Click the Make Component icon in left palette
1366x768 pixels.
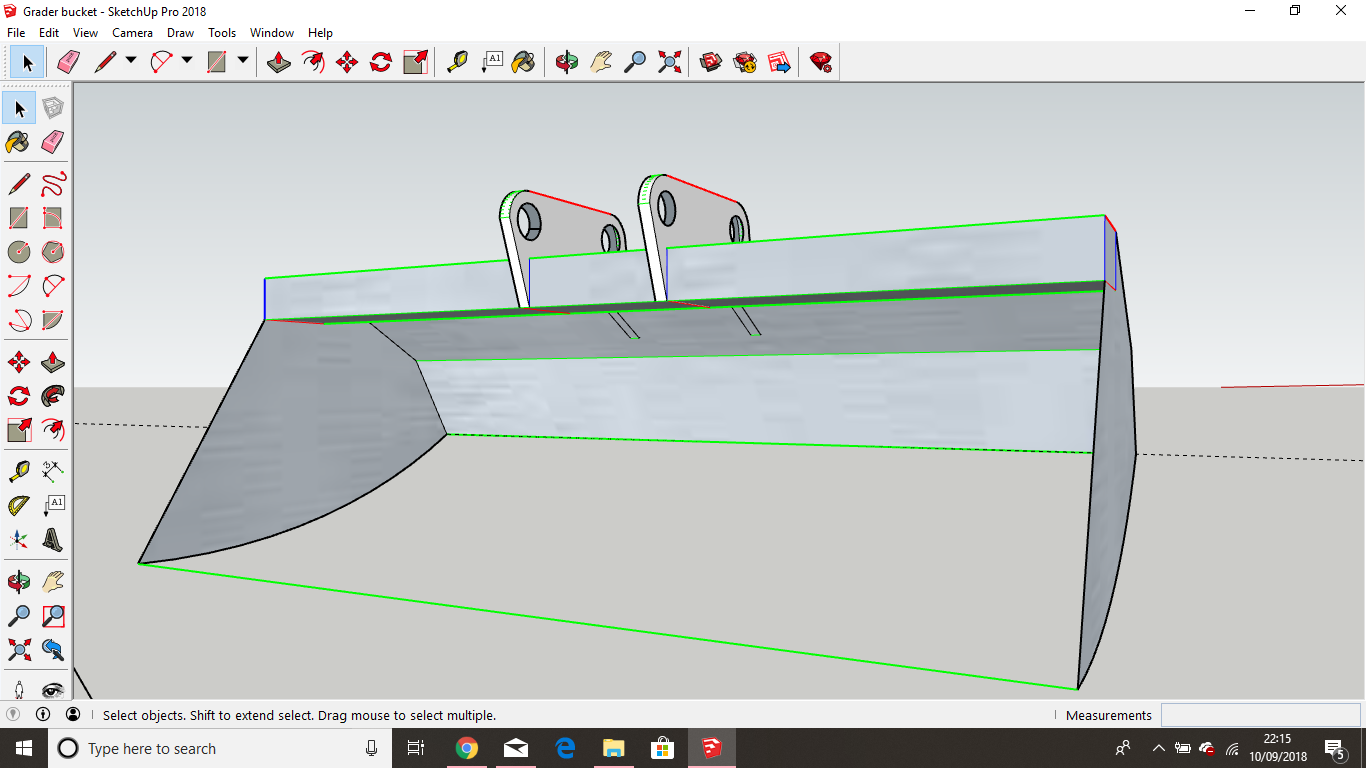[x=53, y=108]
